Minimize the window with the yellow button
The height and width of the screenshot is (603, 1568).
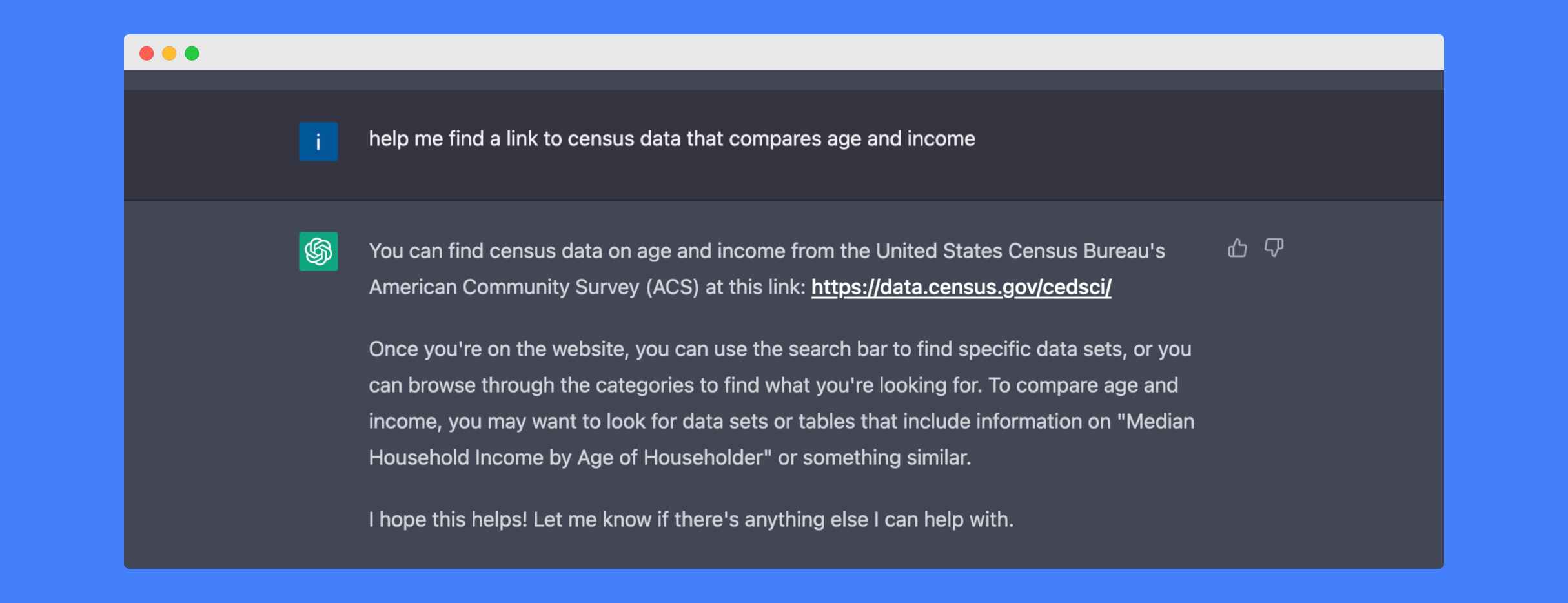tap(169, 54)
